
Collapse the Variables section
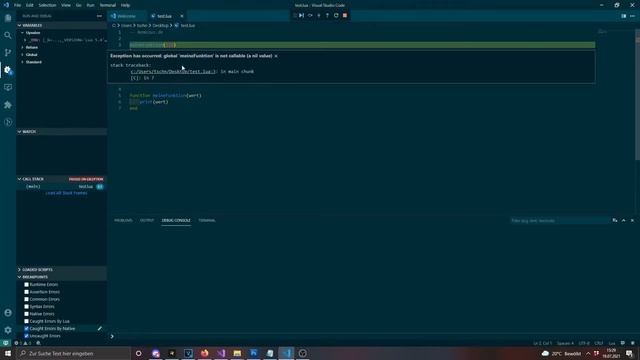pyautogui.click(x=61, y=25)
